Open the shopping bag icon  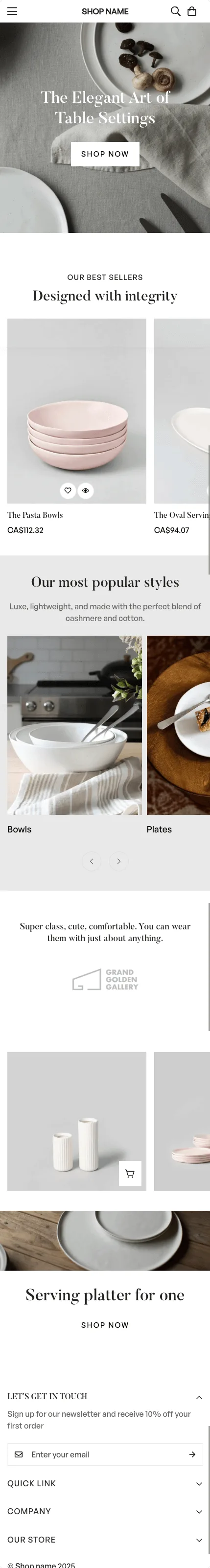pyautogui.click(x=192, y=11)
